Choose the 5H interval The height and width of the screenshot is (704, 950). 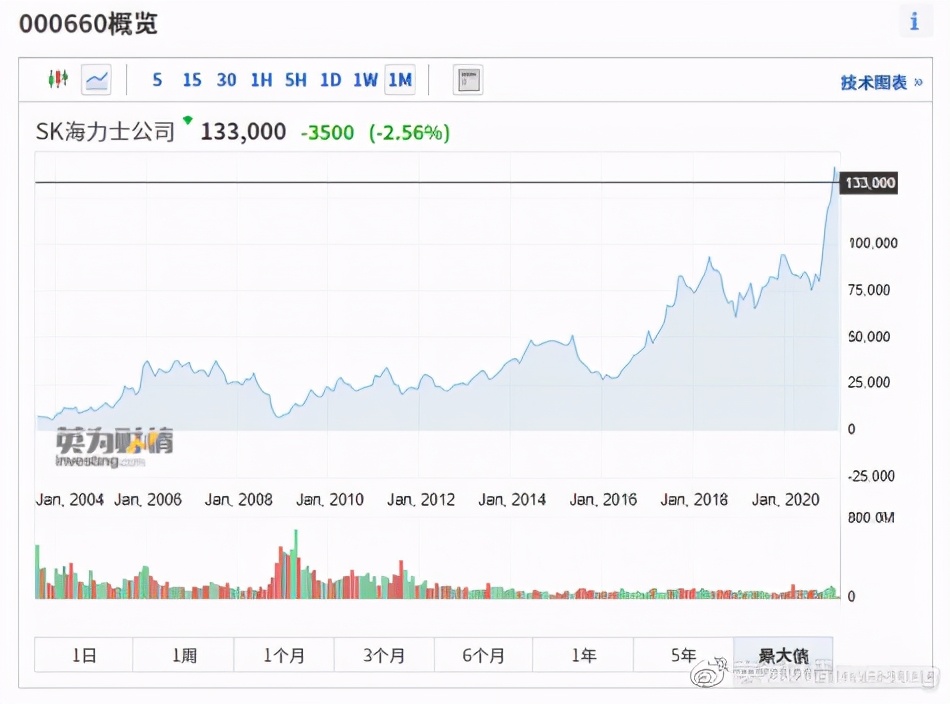pos(295,80)
